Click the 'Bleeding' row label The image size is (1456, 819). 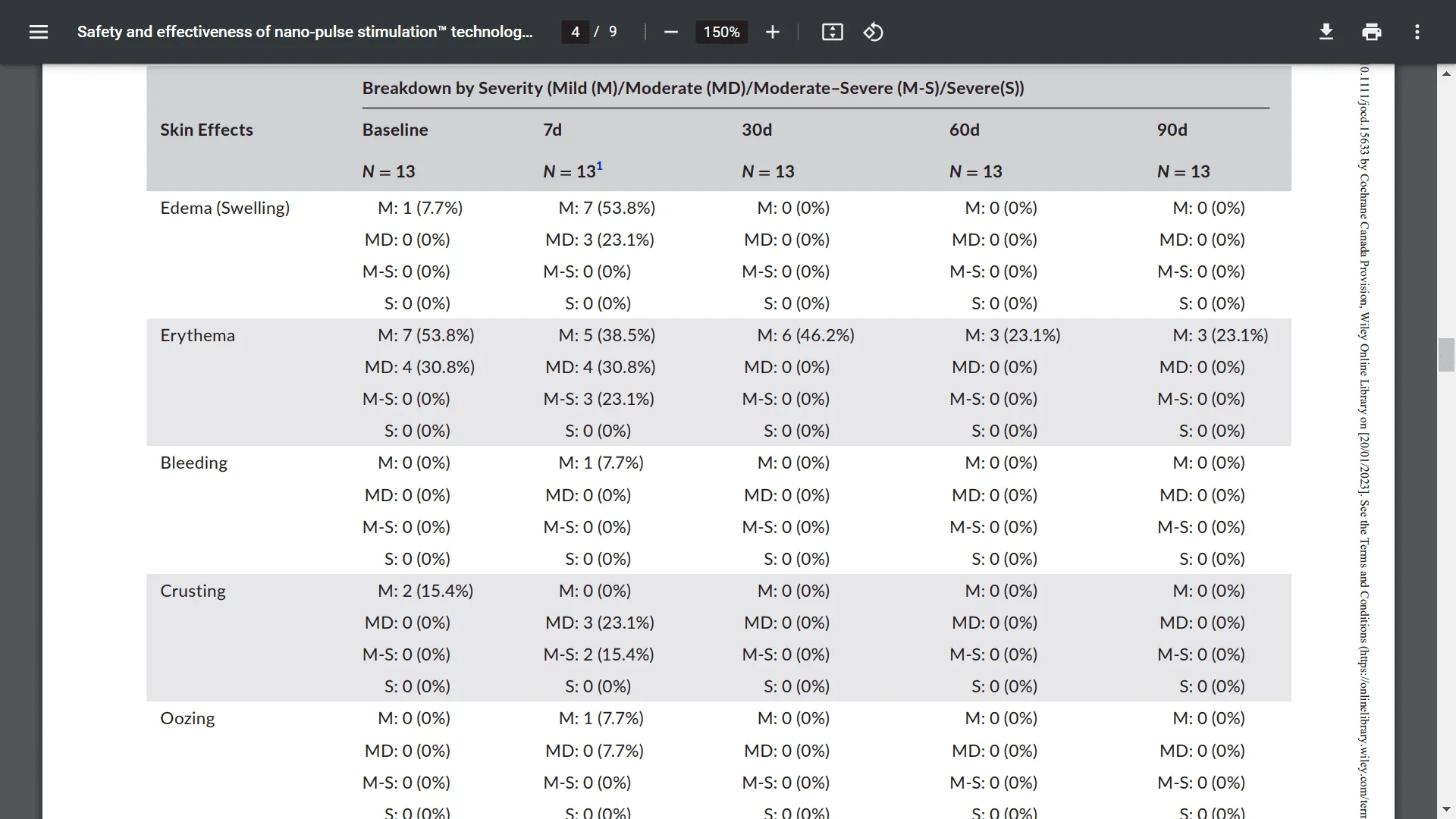193,463
